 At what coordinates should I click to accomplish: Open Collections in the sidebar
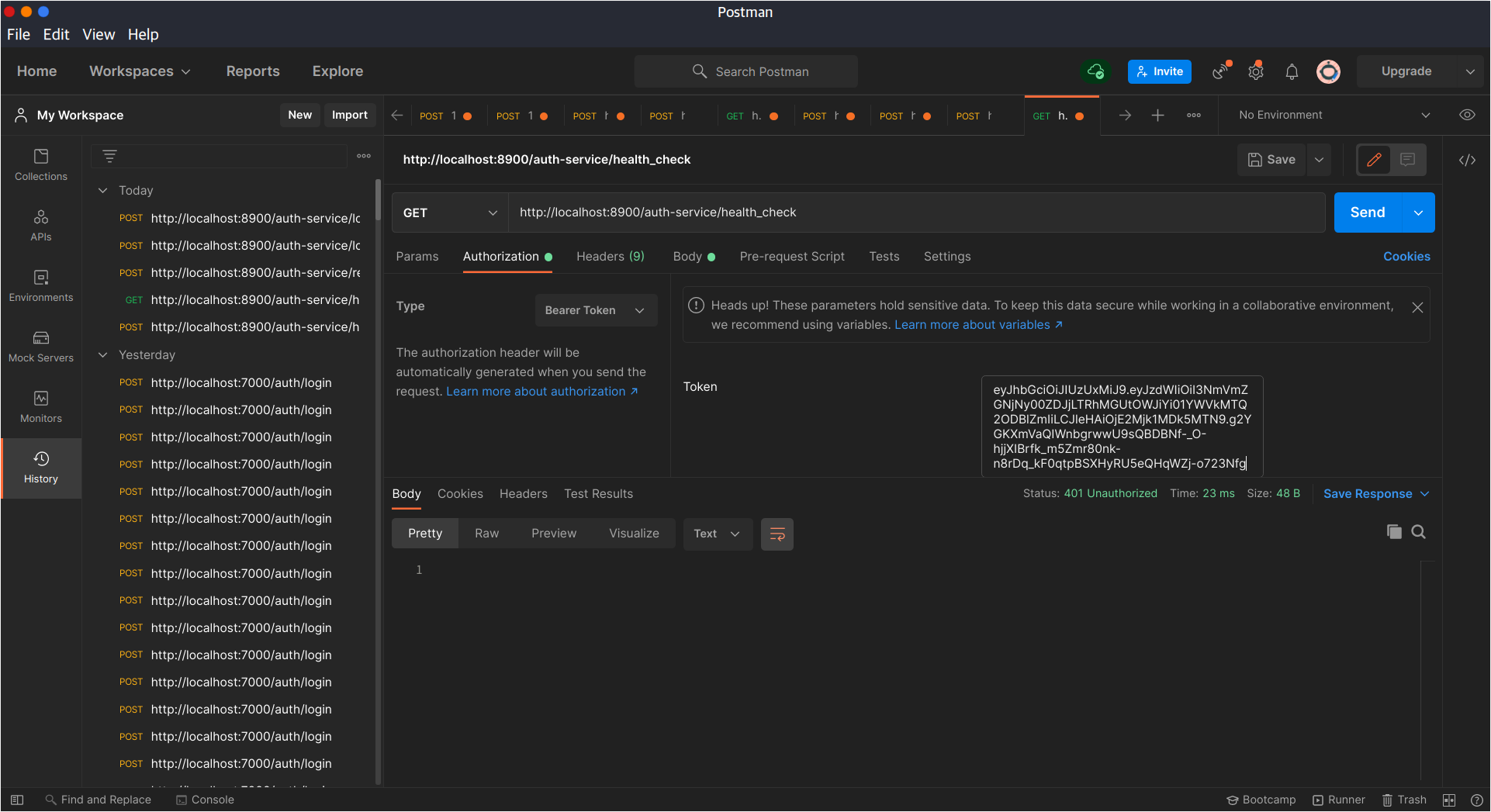tap(41, 165)
